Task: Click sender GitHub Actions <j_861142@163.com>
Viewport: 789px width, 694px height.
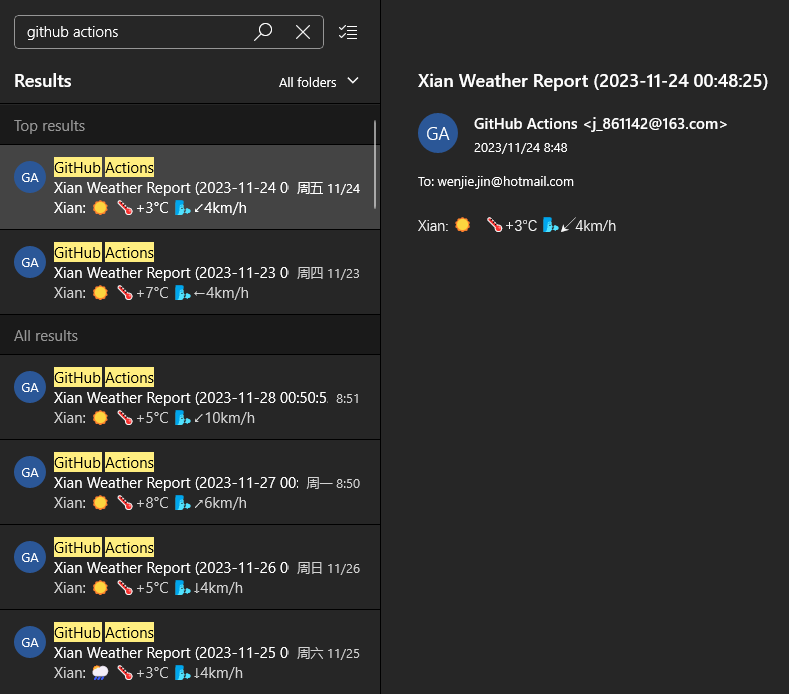Action: coord(600,124)
